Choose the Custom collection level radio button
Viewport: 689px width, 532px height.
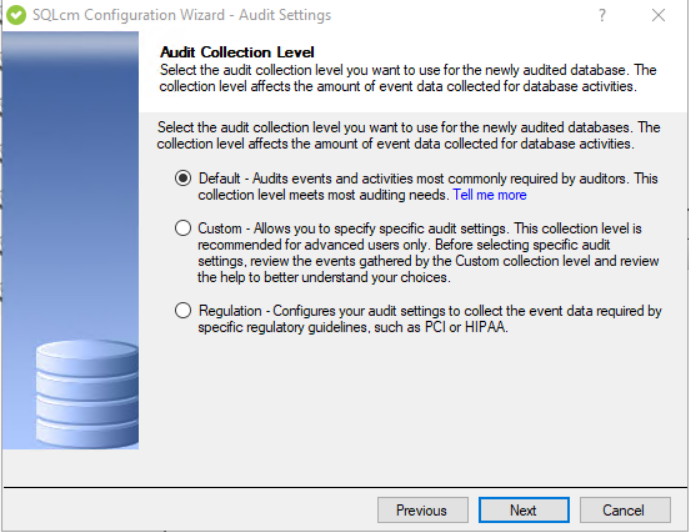[183, 228]
